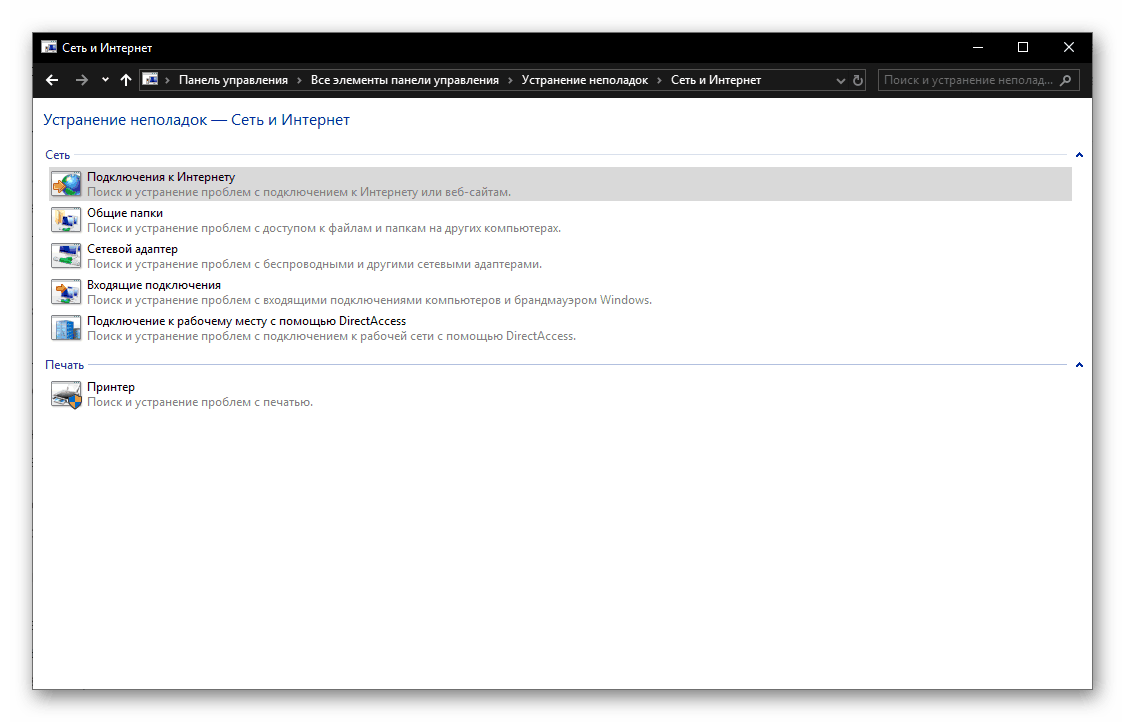Click the window icon in title bar
This screenshot has width=1125, height=722.
point(49,47)
